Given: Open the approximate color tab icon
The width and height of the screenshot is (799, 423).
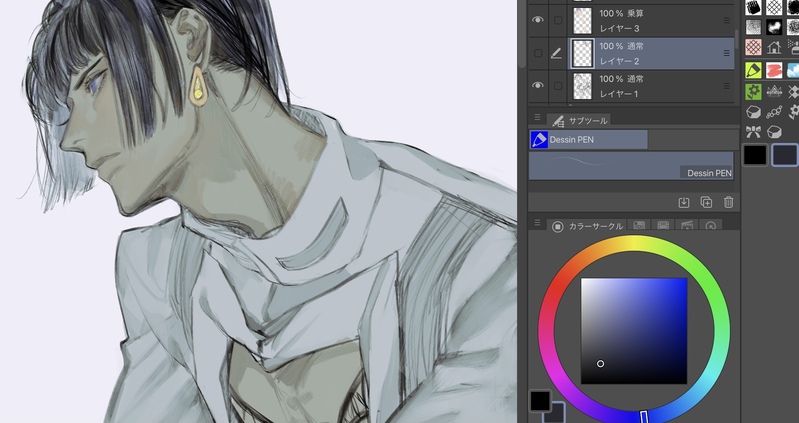Looking at the screenshot, I should point(711,225).
